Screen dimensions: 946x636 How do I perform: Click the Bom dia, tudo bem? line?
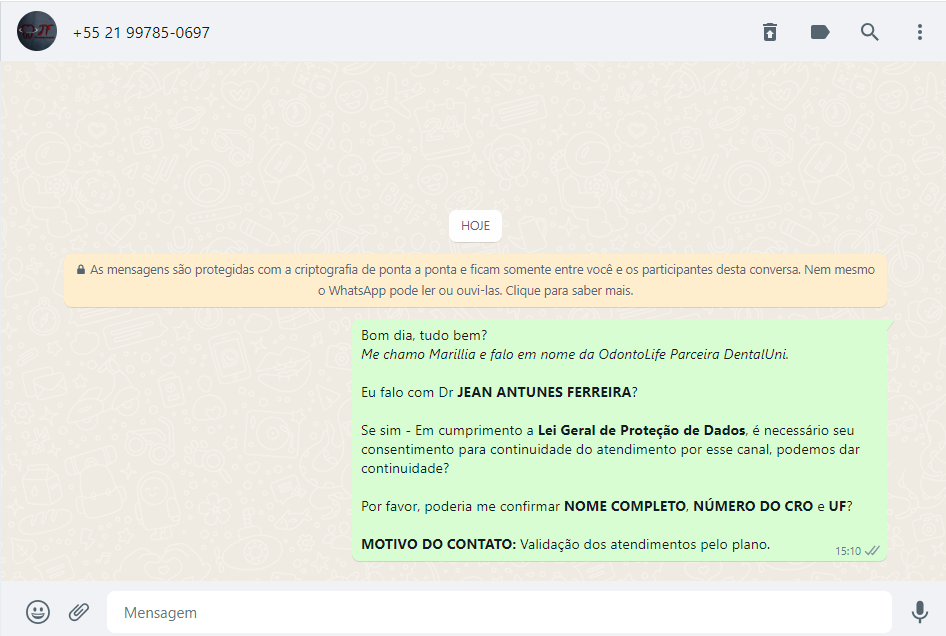tap(424, 335)
